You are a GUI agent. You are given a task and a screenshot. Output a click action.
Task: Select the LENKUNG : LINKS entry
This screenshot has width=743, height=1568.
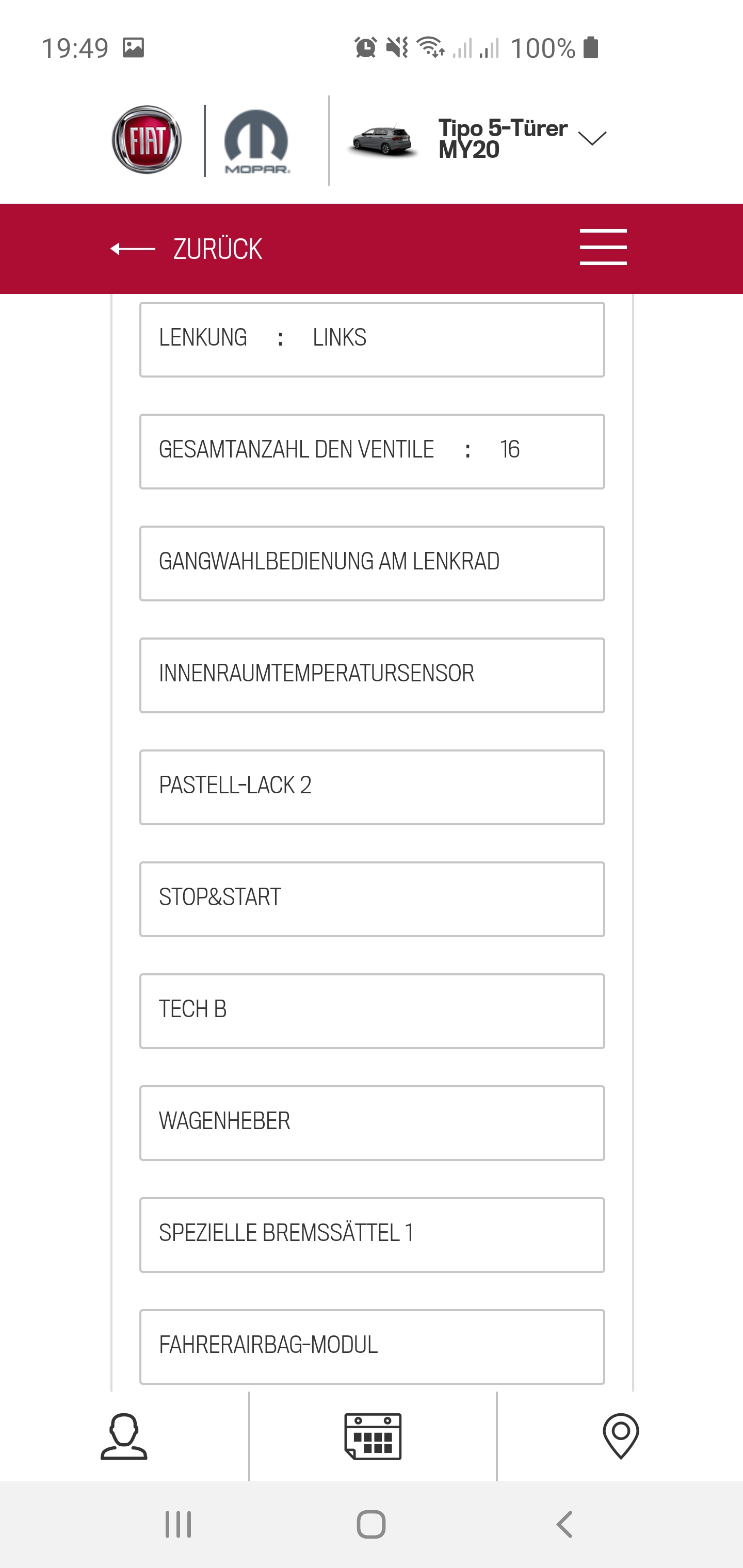[x=372, y=339]
